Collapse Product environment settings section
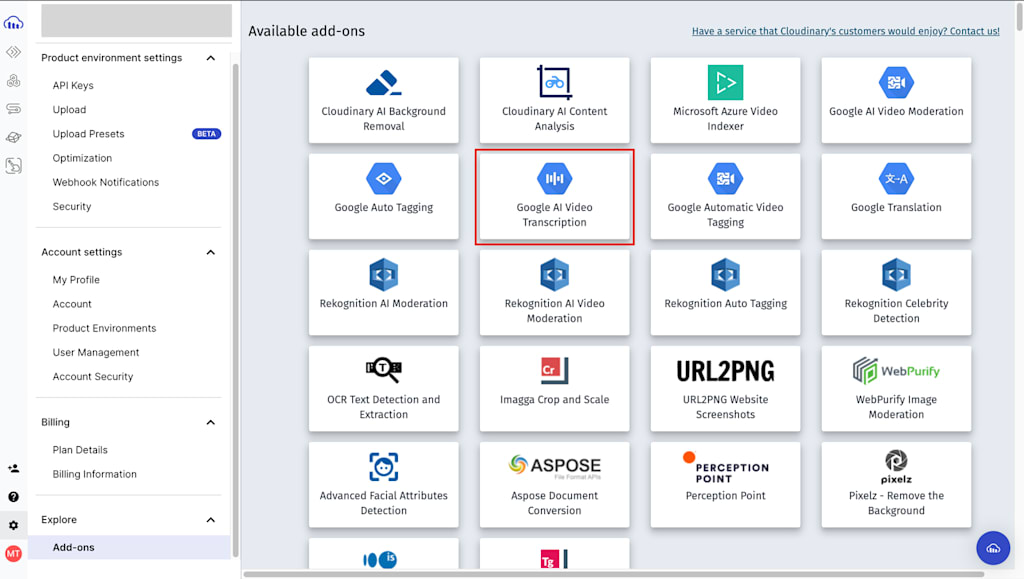Screen dimensions: 1024x579 [x=210, y=58]
